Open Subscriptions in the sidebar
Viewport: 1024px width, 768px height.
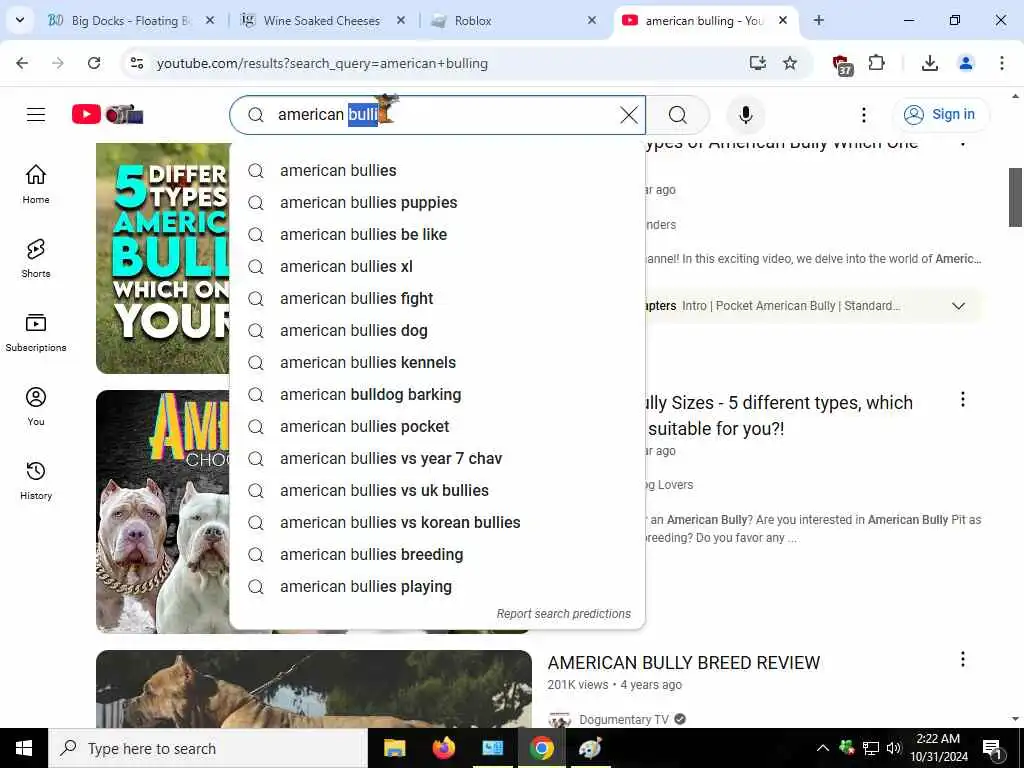(36, 332)
